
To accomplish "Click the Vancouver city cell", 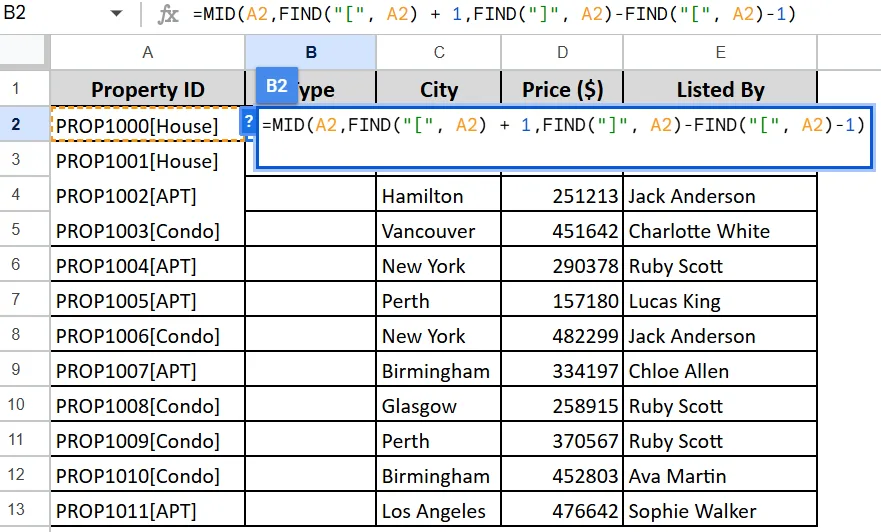I will tap(439, 230).
